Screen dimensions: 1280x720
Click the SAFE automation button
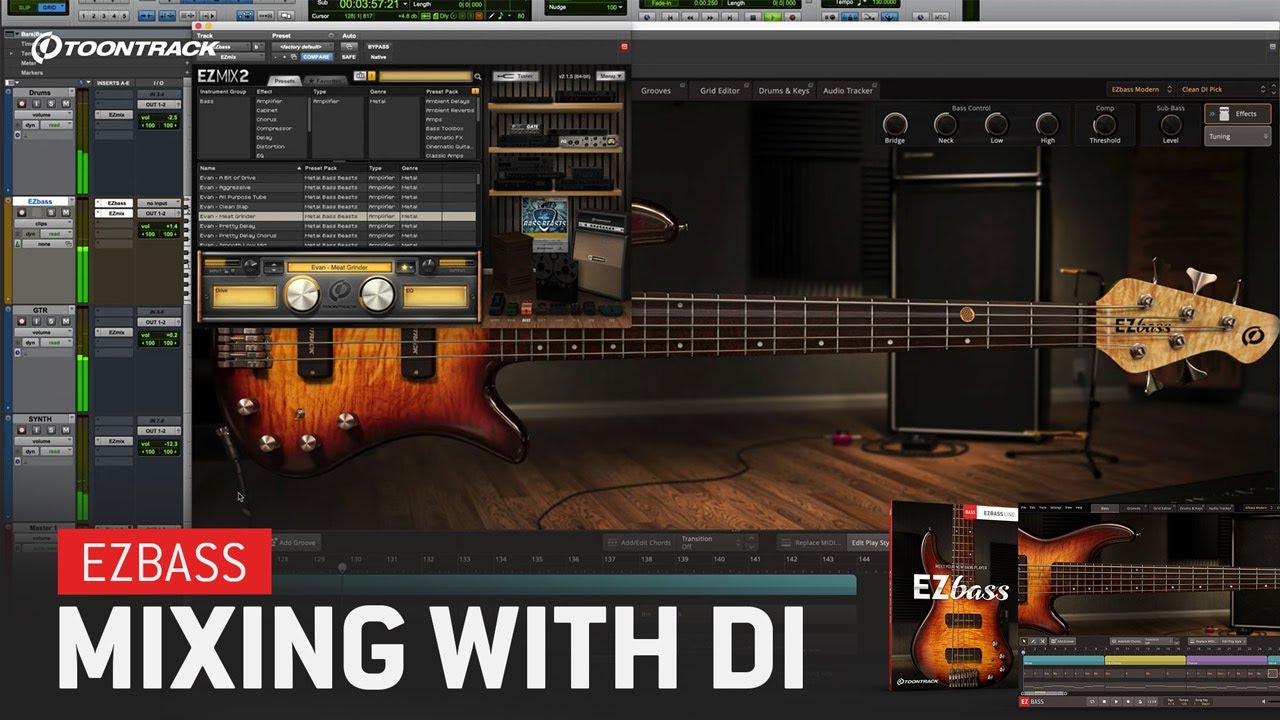pyautogui.click(x=349, y=57)
